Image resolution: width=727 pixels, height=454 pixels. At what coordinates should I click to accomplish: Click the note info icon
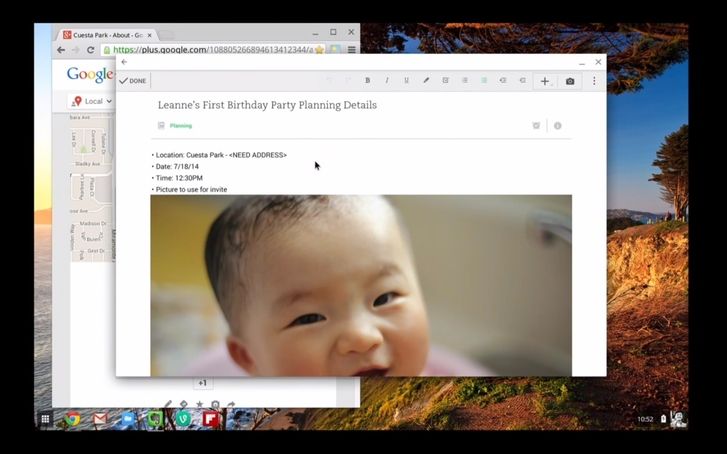tap(557, 126)
